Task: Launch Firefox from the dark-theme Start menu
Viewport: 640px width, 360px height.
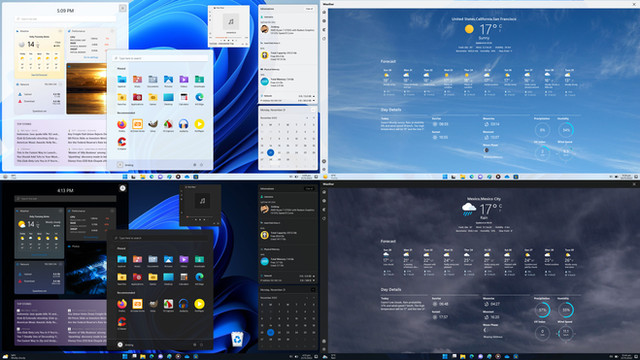Action: (122, 304)
